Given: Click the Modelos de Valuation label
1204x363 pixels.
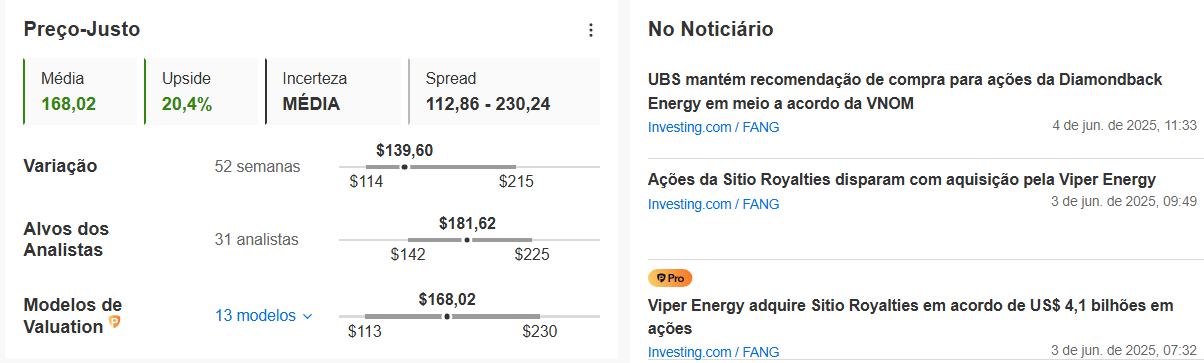Looking at the screenshot, I should (x=73, y=315).
